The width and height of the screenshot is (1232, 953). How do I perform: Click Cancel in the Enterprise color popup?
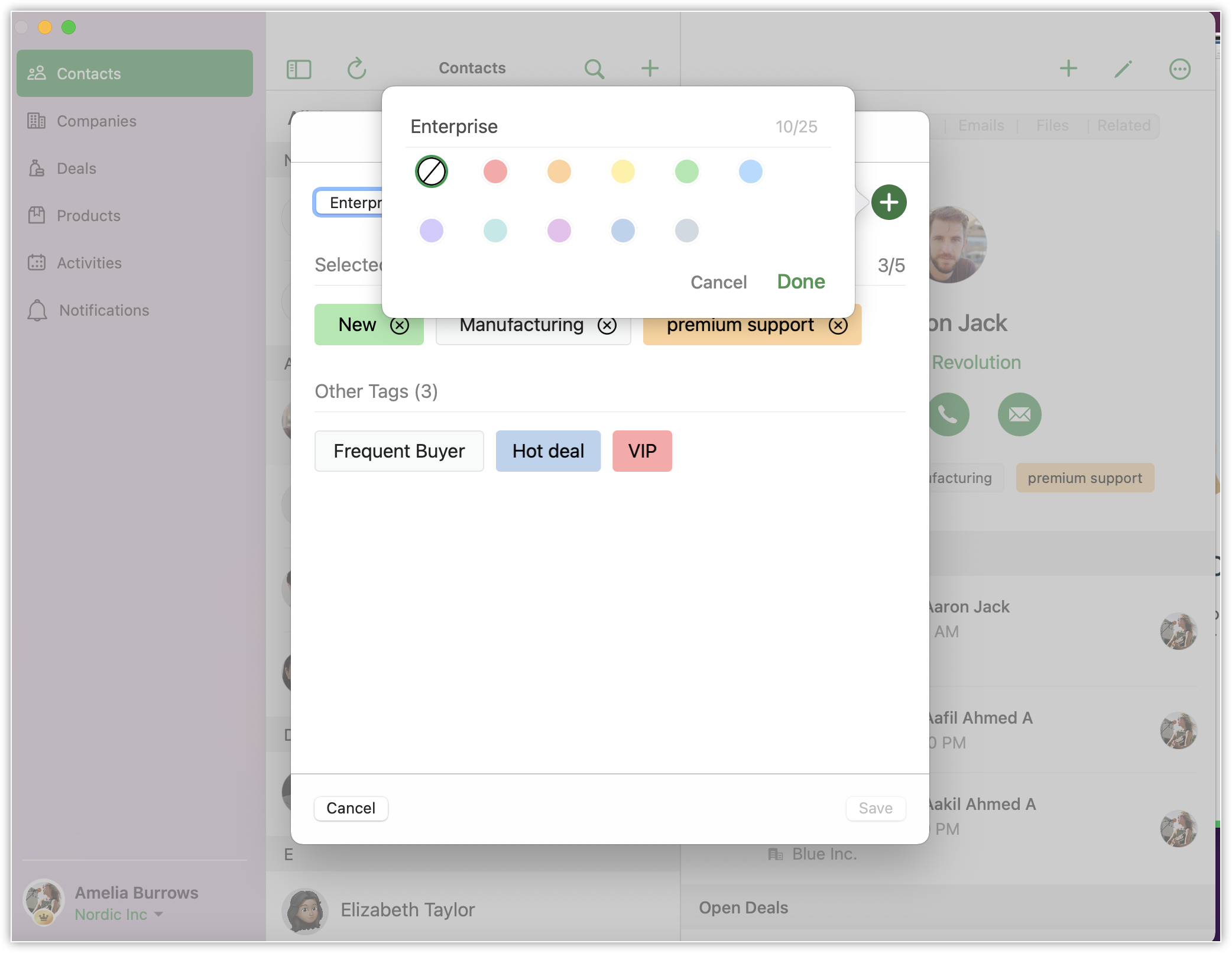[x=718, y=283]
